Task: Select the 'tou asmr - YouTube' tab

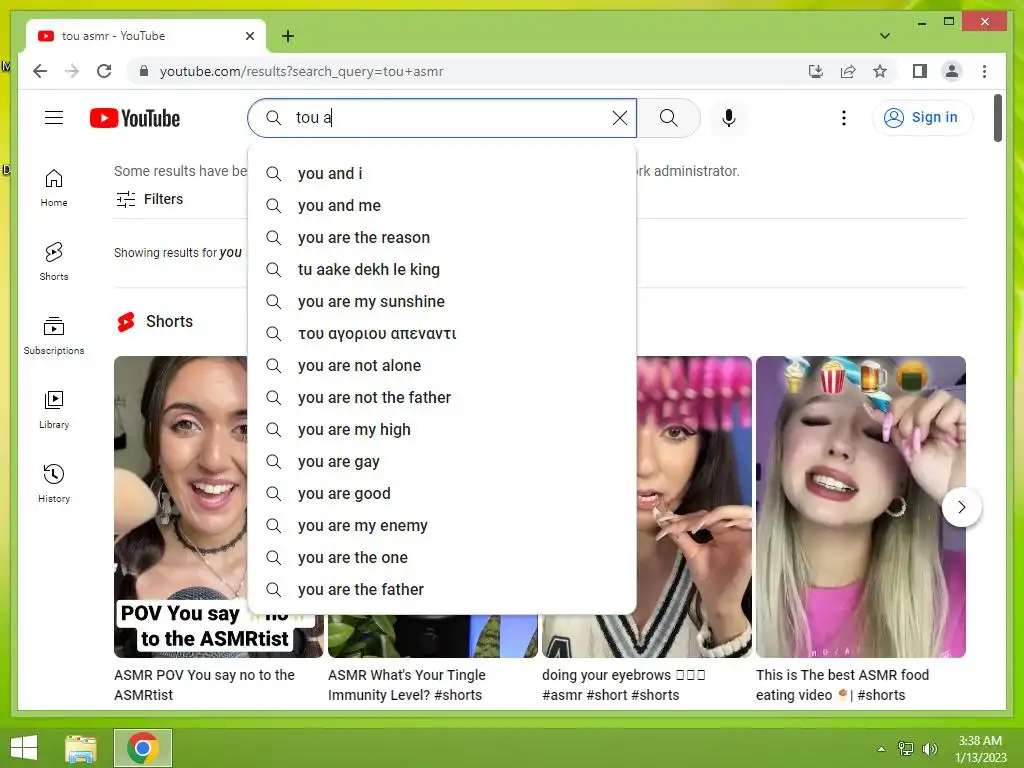Action: (x=146, y=36)
